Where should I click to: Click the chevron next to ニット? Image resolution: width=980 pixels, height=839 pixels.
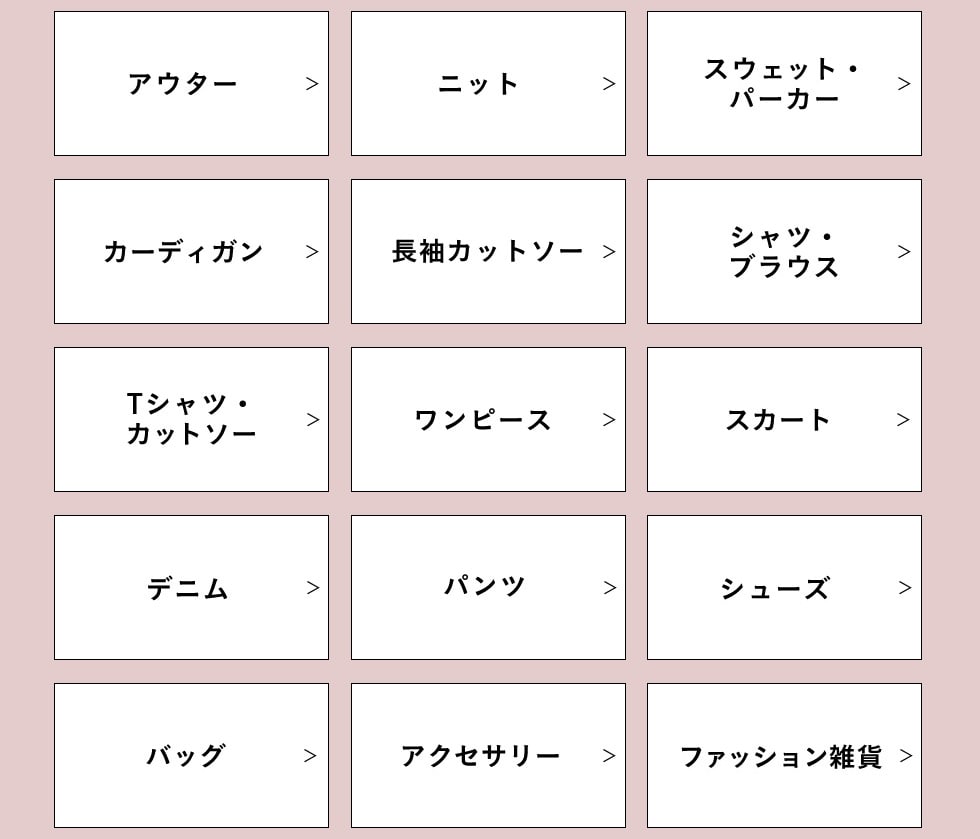(x=609, y=84)
